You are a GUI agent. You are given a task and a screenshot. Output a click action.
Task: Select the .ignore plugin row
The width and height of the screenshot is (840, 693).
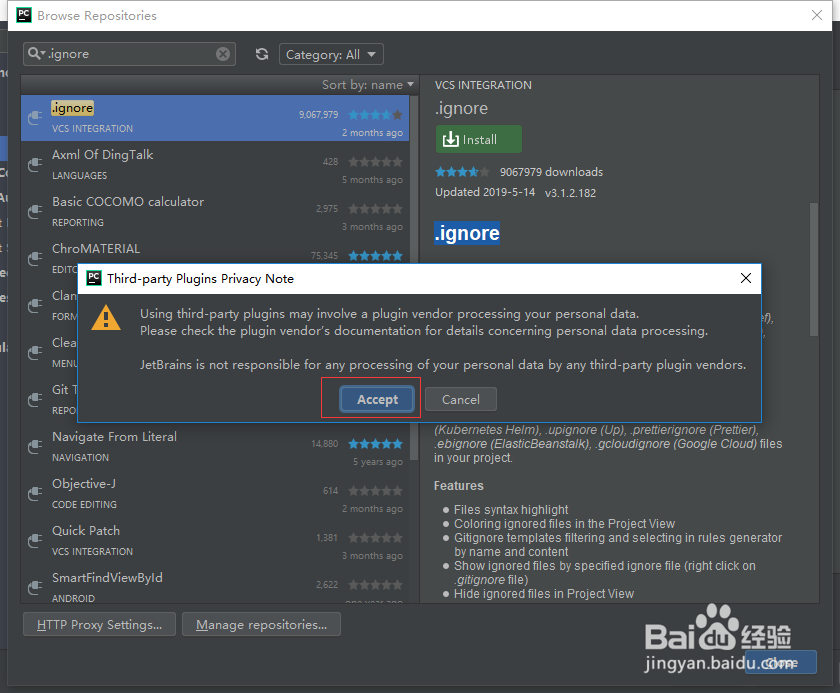click(215, 118)
